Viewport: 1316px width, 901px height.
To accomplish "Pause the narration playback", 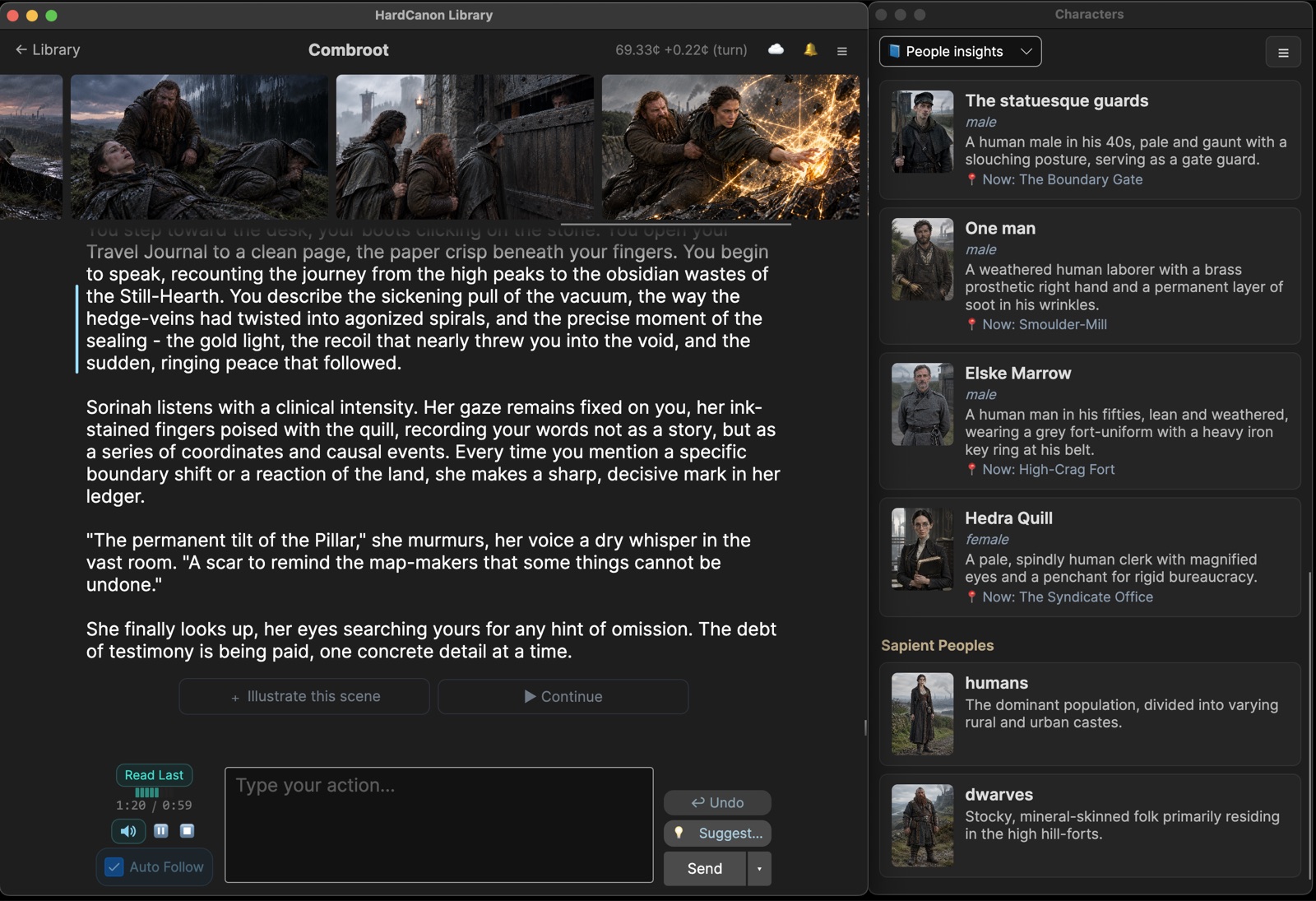I will point(161,831).
